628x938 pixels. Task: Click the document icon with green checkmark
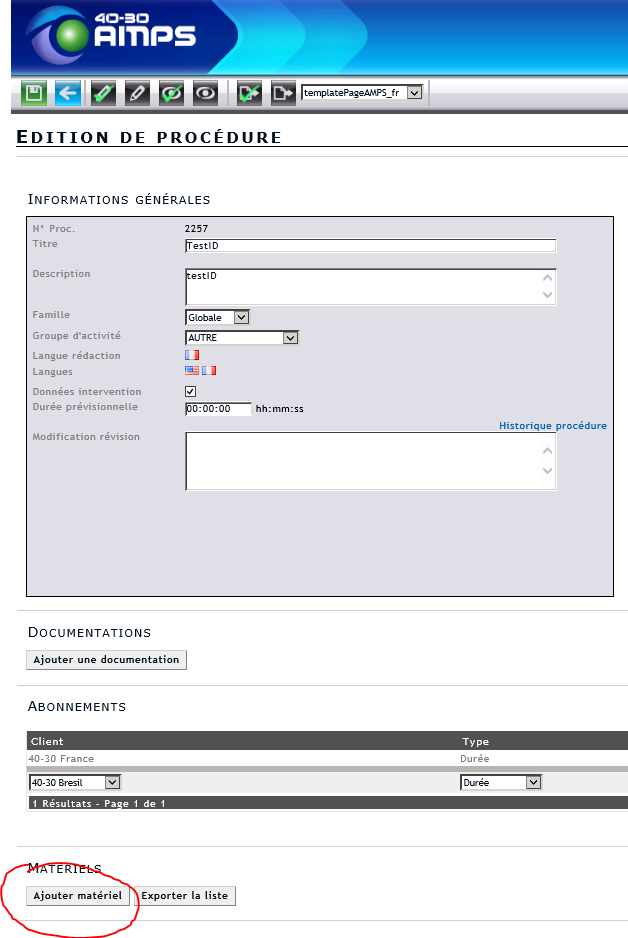point(249,94)
